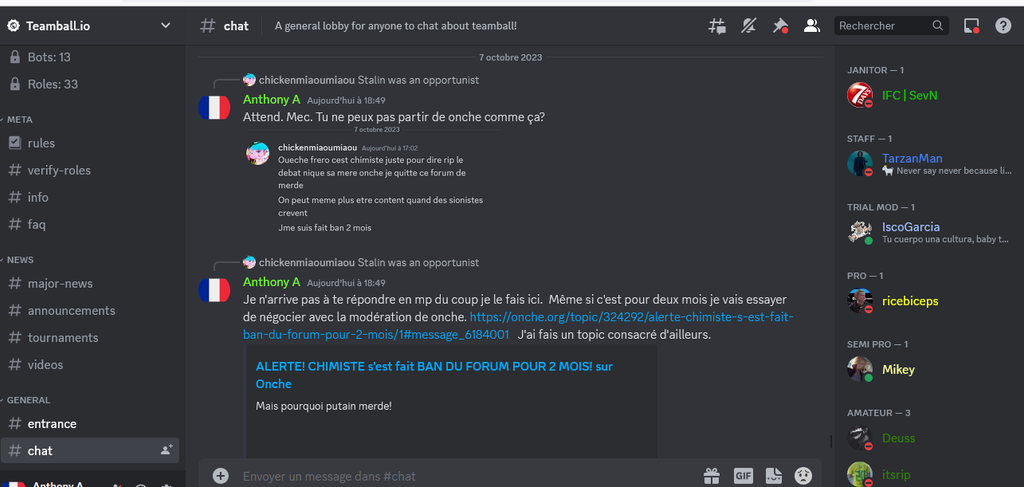This screenshot has width=1024, height=487.
Task: Open the Help question mark icon
Action: [1002, 26]
